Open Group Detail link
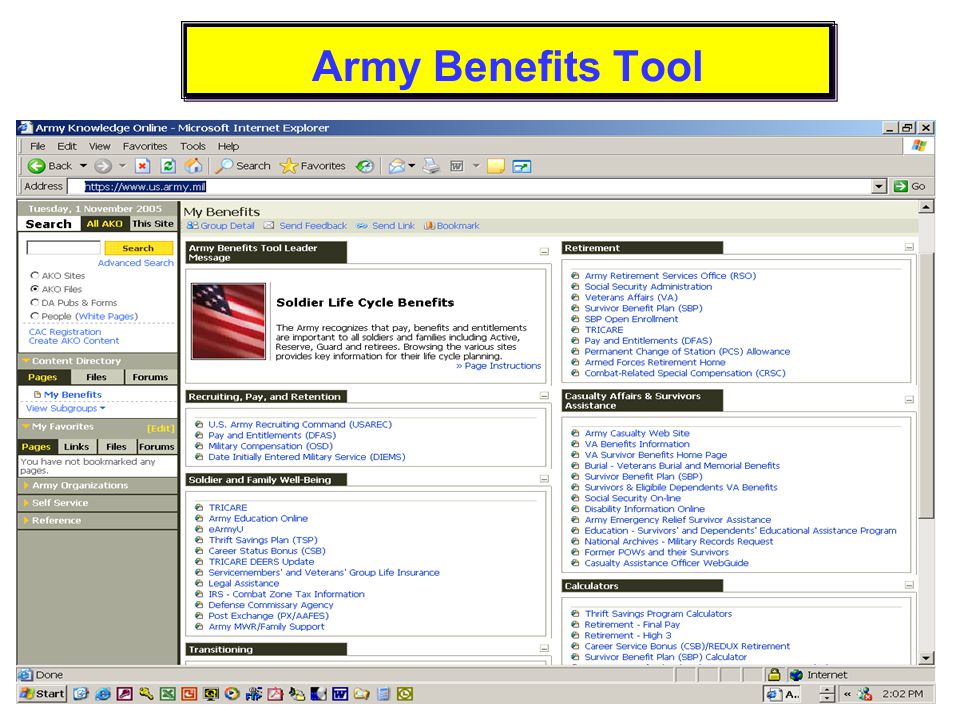960x720 pixels. pyautogui.click(x=220, y=226)
